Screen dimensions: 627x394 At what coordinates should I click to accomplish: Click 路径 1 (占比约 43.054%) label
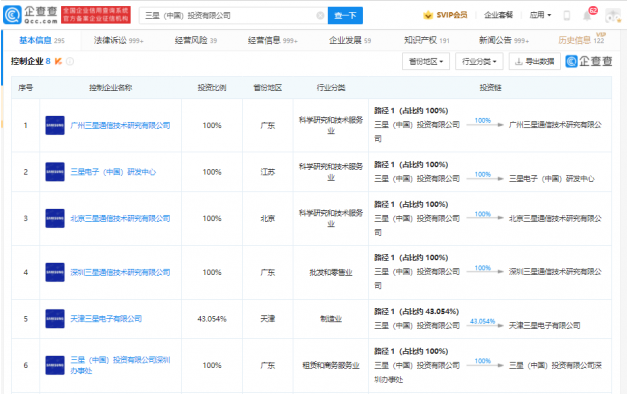coord(417,311)
